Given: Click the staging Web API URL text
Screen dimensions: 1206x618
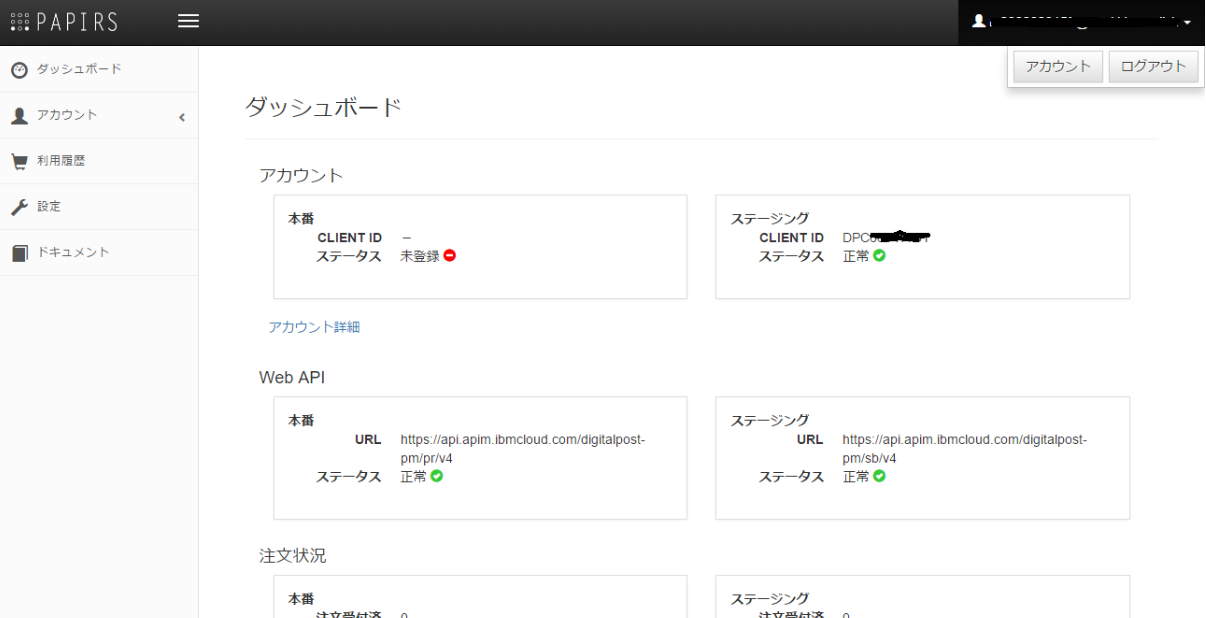Looking at the screenshot, I should 964,449.
